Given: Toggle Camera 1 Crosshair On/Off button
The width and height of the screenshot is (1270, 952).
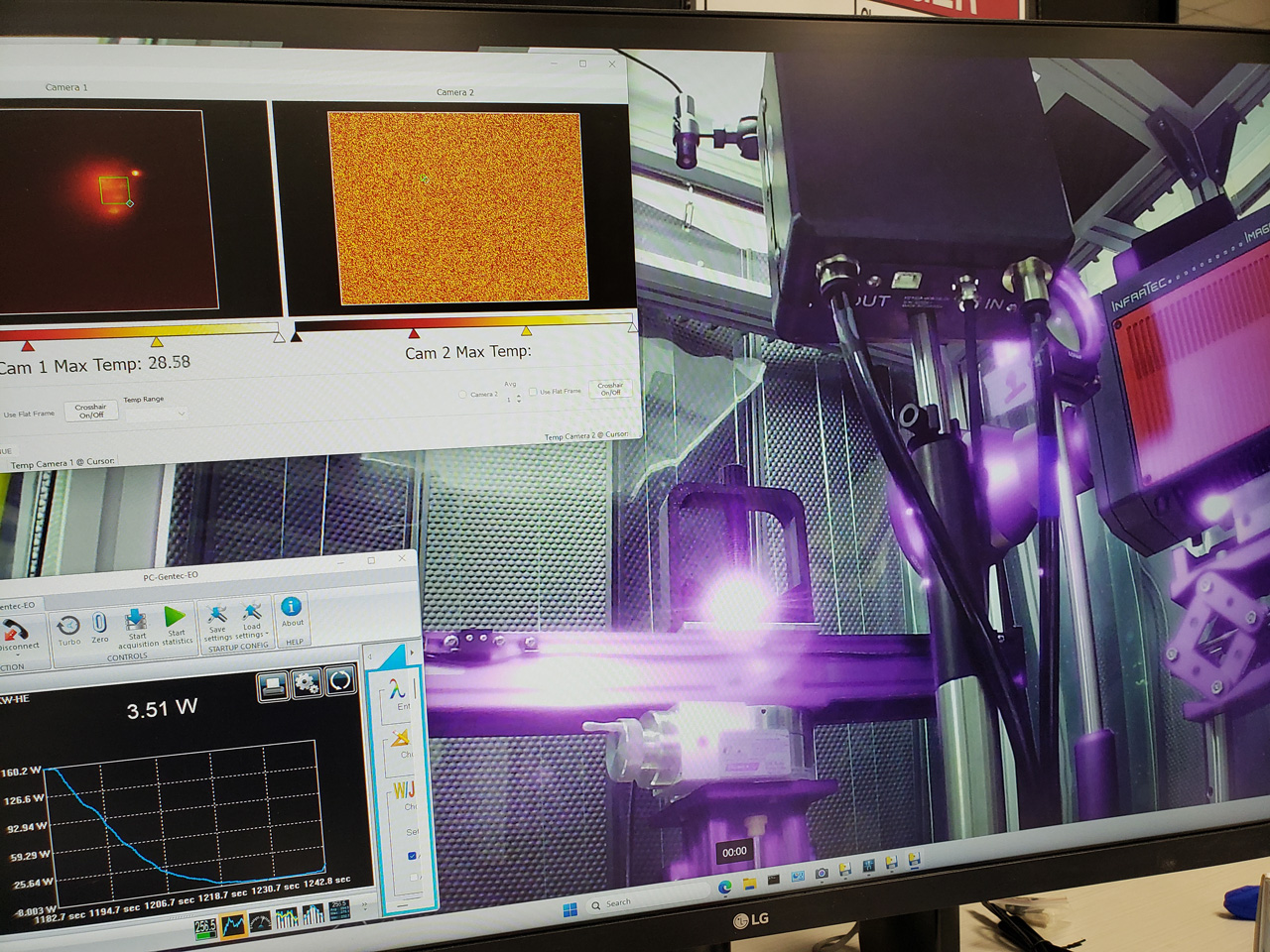Looking at the screenshot, I should tap(91, 411).
